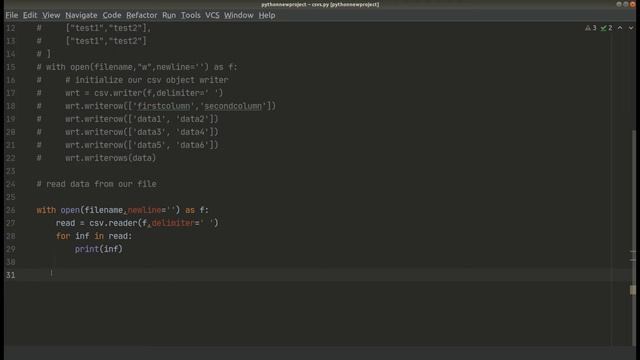Click 'secondcolumn' text in line 18

(233, 106)
